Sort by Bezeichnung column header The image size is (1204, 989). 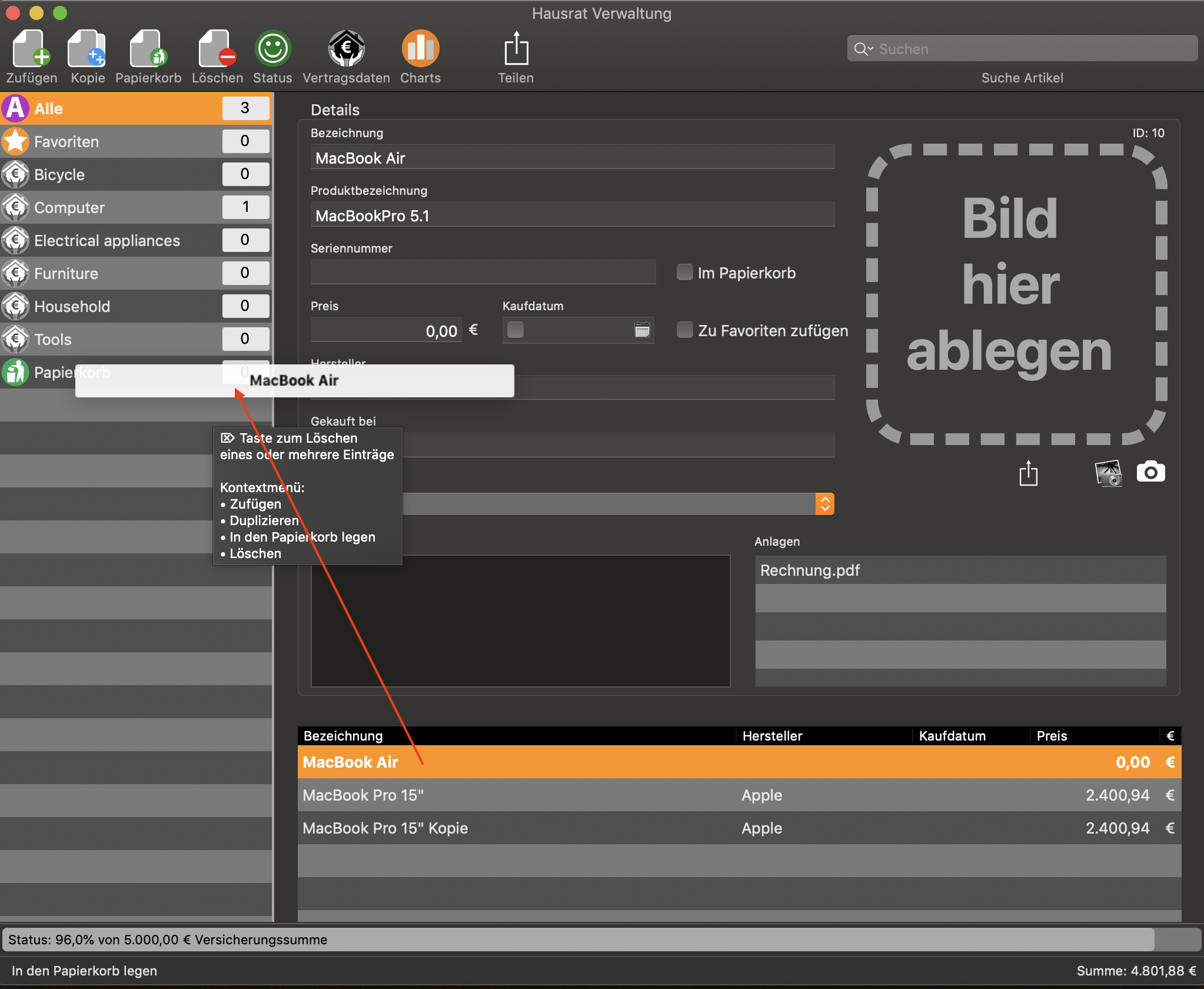517,736
